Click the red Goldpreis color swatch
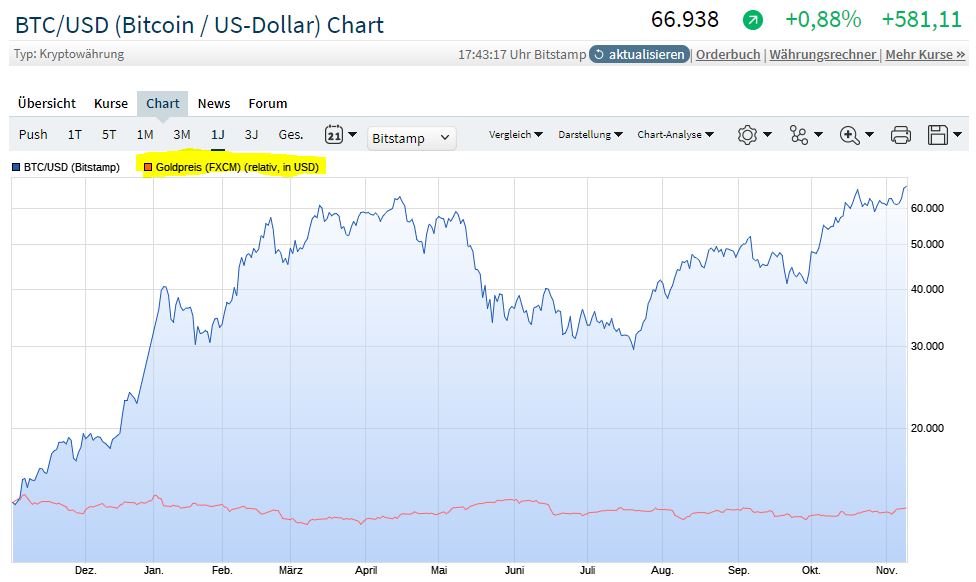Screen dimensions: 976x582 click(149, 167)
